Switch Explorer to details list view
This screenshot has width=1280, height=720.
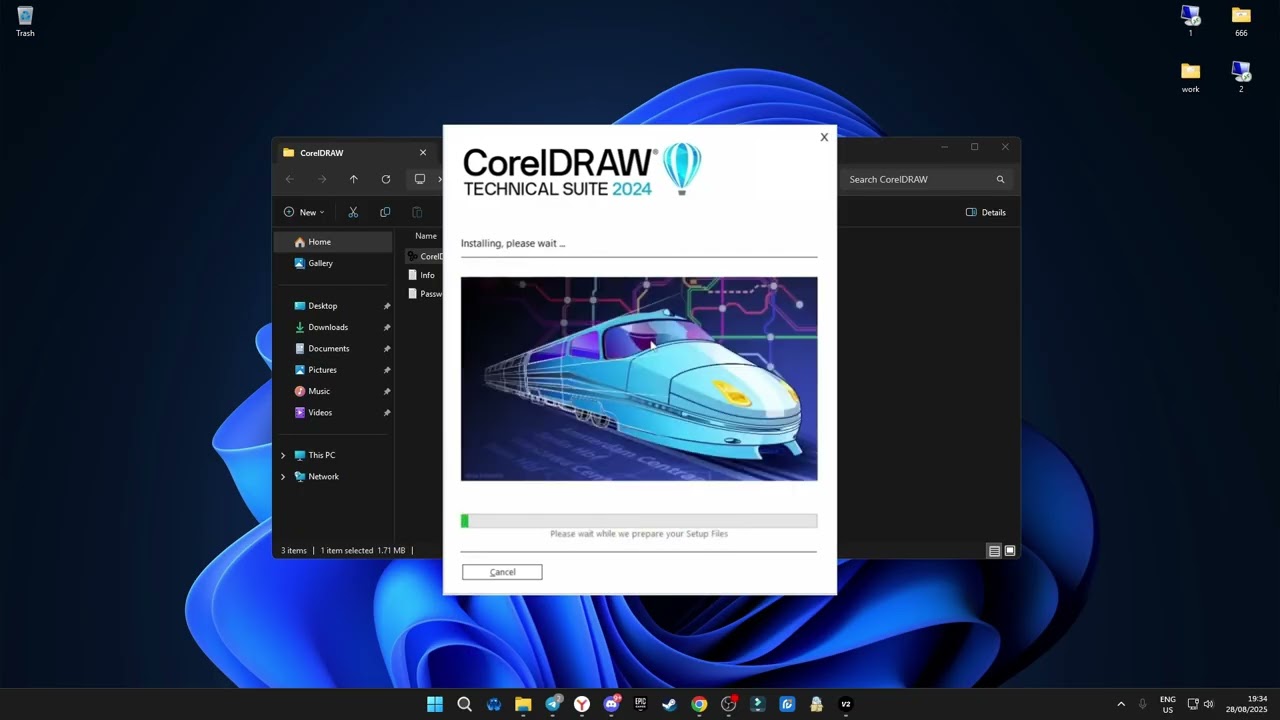(994, 551)
